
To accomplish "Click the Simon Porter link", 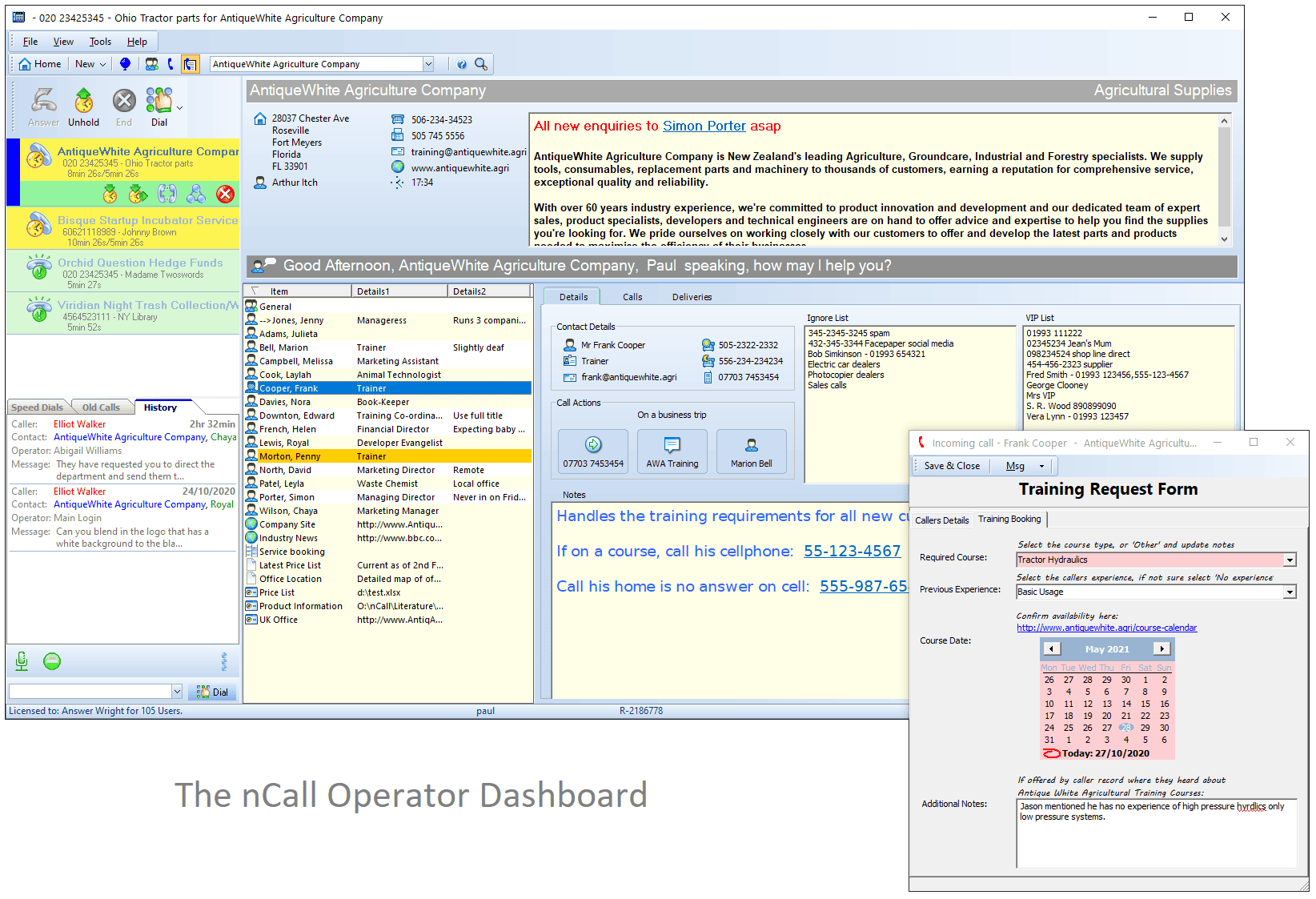I will click(x=704, y=126).
